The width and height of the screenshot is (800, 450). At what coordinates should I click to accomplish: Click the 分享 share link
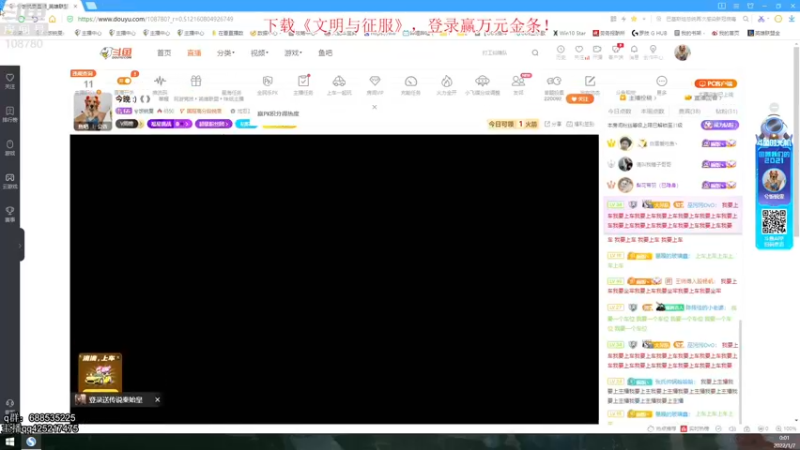click(553, 124)
